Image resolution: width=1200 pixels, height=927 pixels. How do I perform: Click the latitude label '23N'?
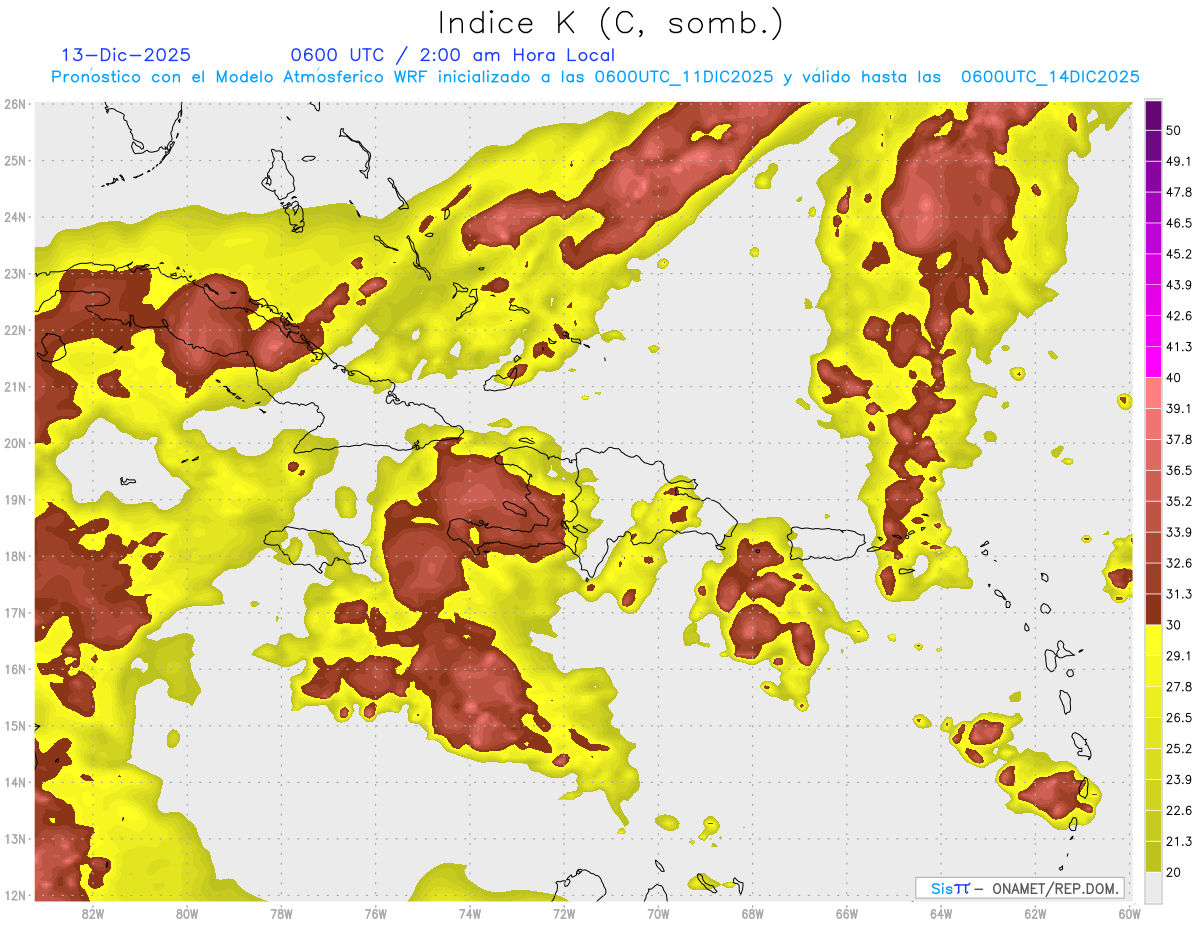tap(15, 274)
